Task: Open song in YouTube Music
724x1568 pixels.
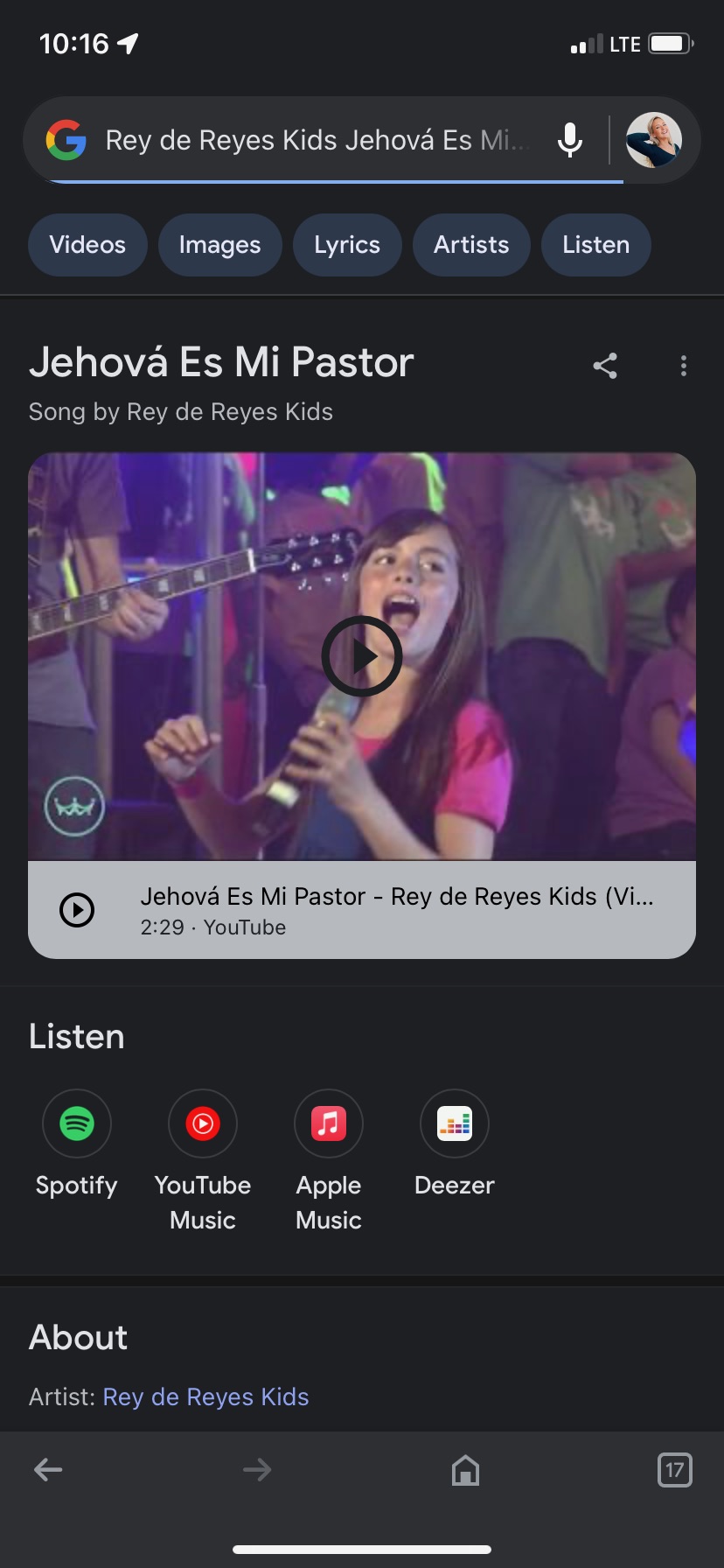Action: [x=203, y=1123]
